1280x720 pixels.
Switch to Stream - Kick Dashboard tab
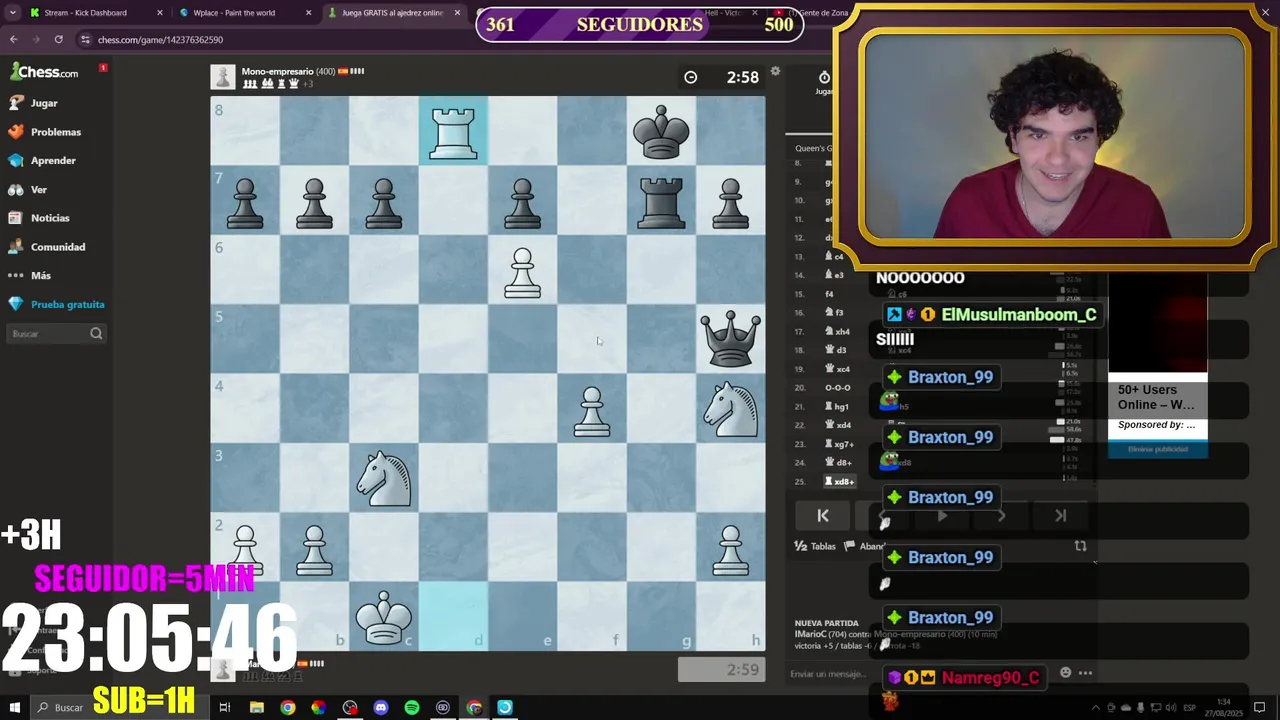pos(92,13)
